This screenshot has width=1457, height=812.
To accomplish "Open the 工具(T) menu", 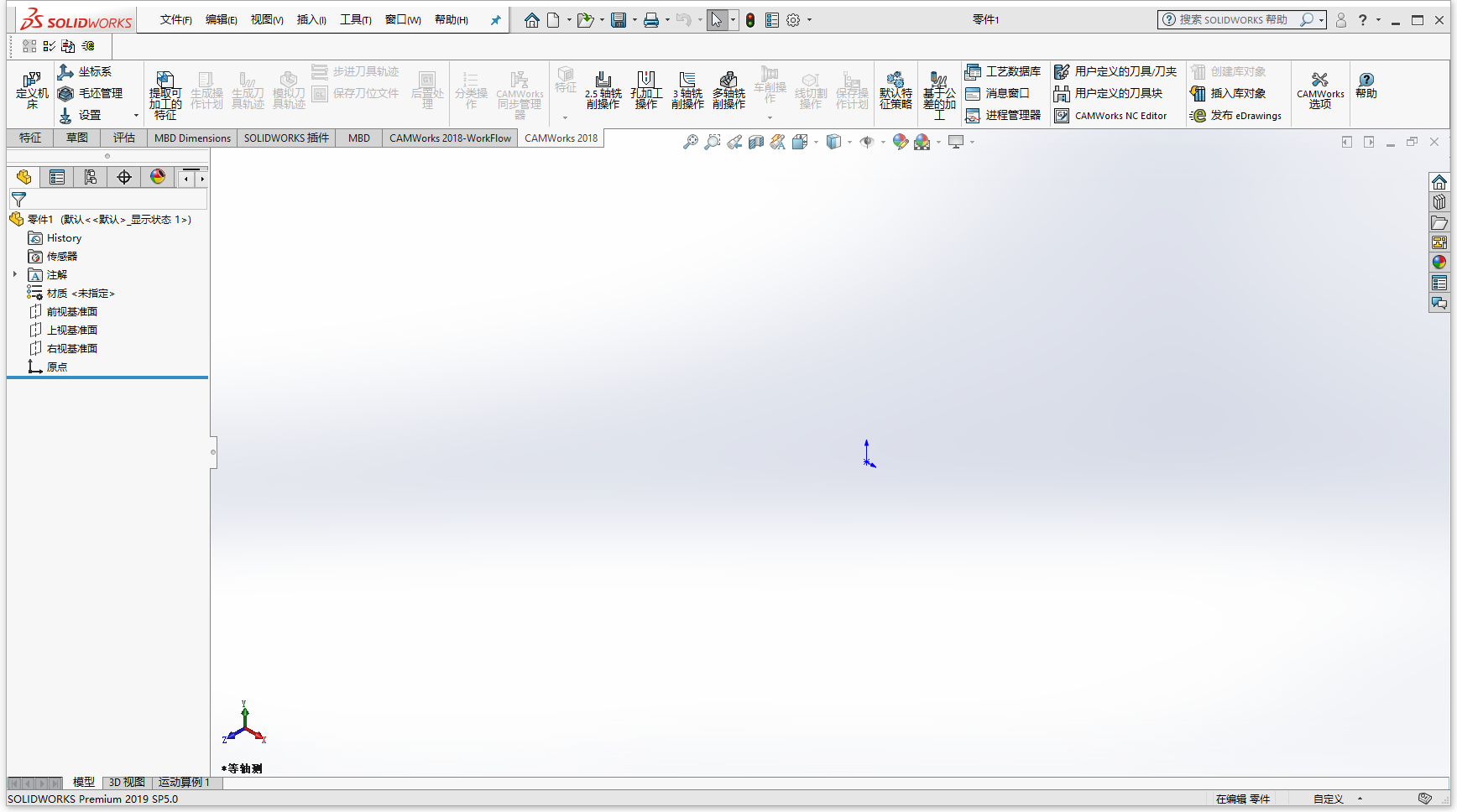I will pos(356,20).
